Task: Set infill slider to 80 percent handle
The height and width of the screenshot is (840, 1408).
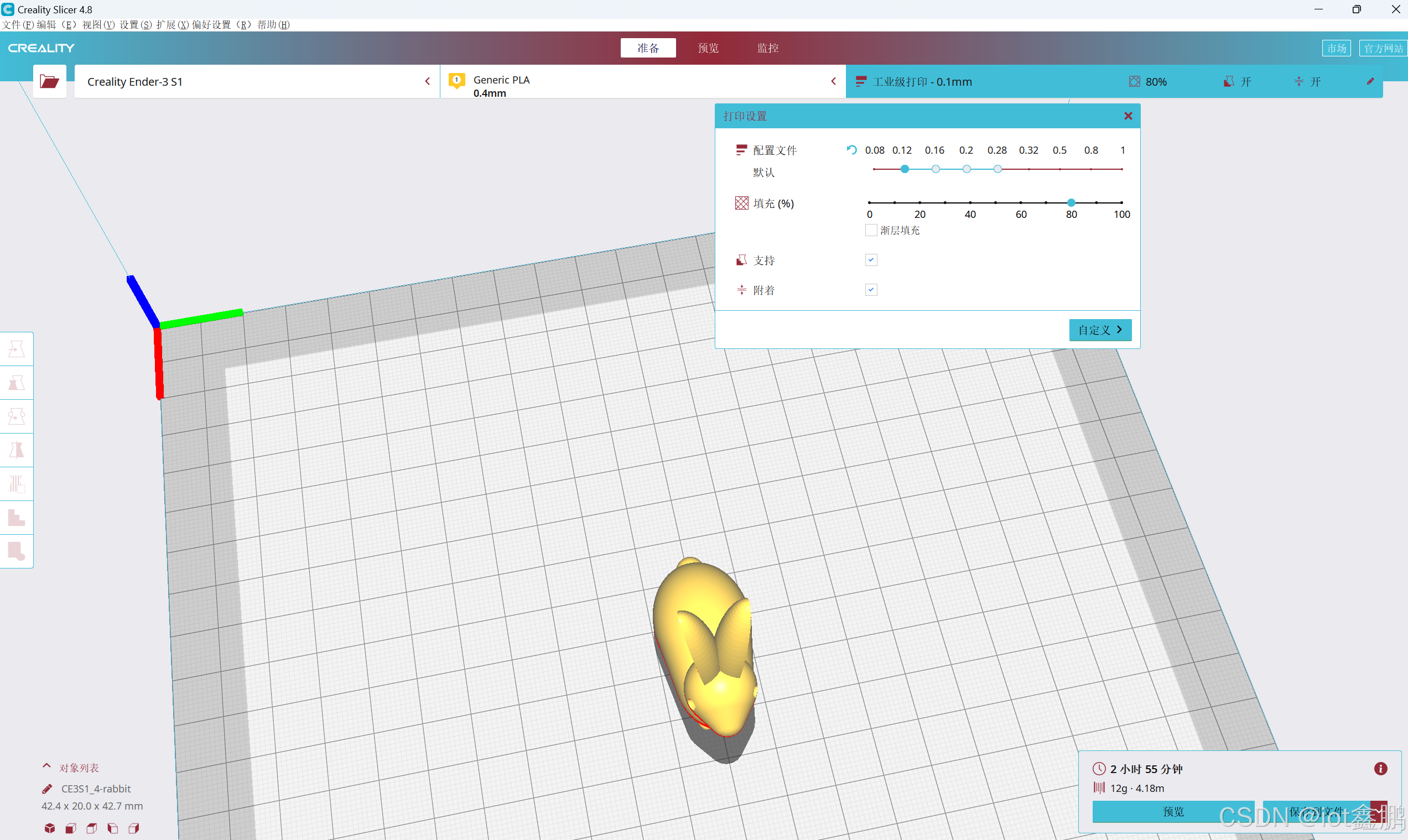Action: coord(1071,202)
